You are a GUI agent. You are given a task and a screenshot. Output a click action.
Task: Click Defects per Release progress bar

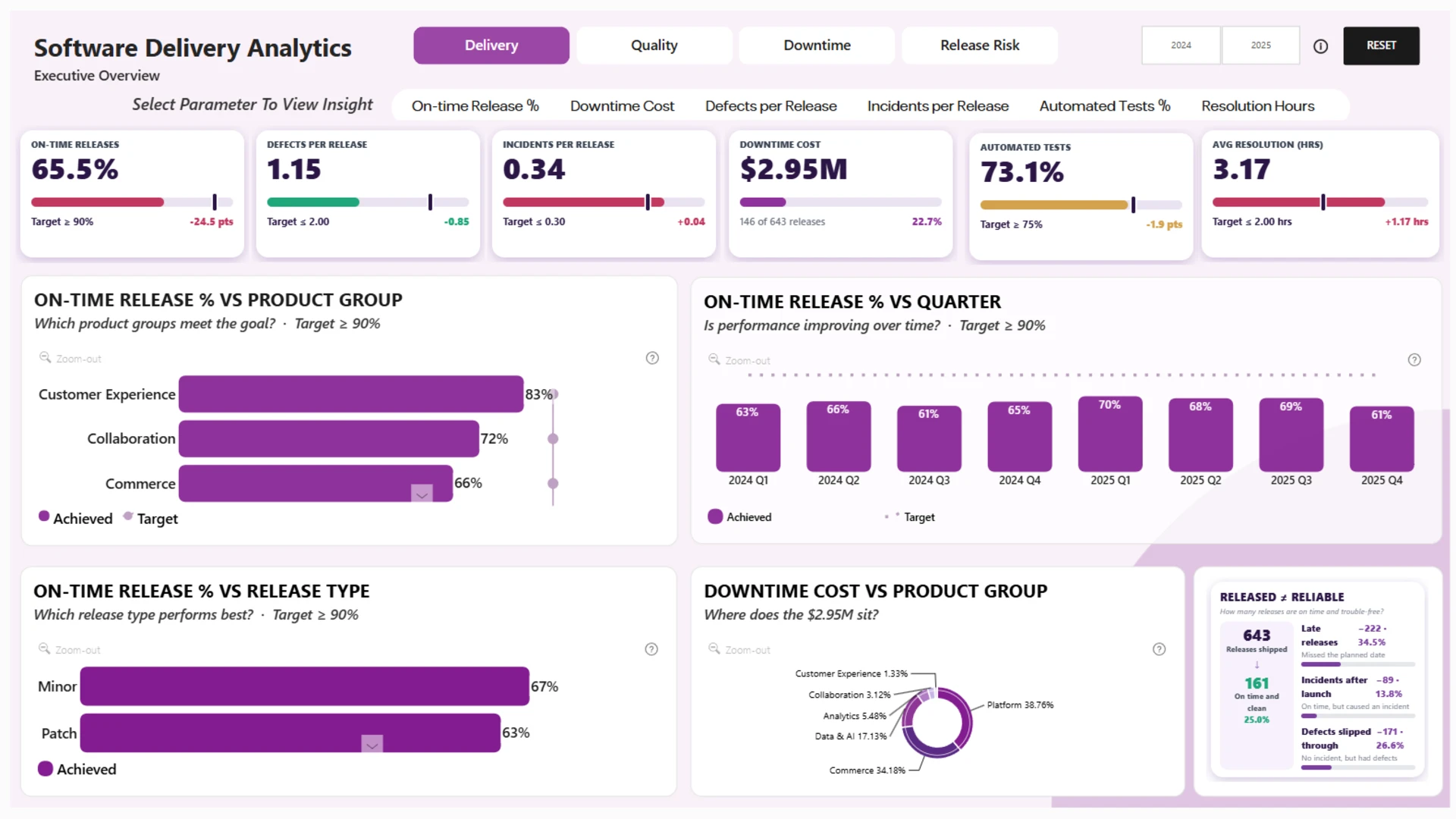tap(368, 202)
